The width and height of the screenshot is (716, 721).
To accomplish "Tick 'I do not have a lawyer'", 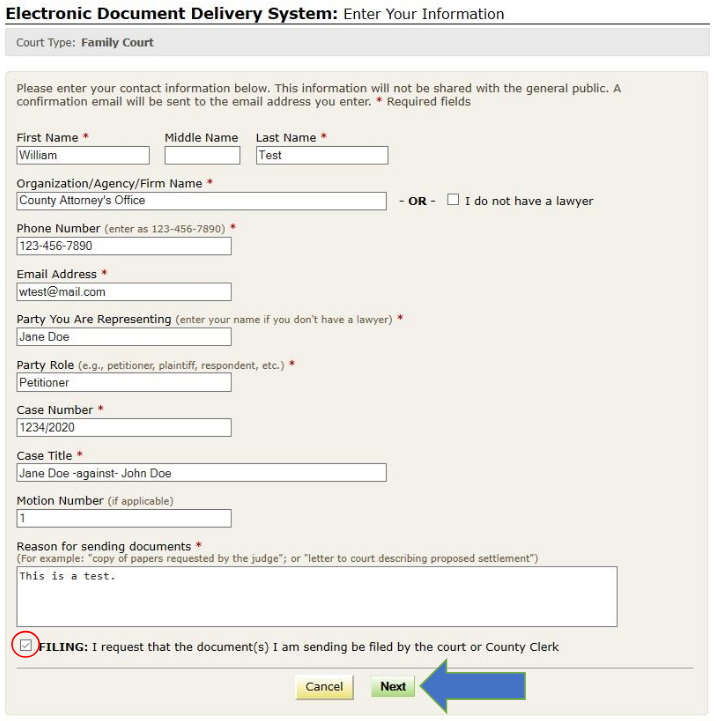I will tap(453, 200).
